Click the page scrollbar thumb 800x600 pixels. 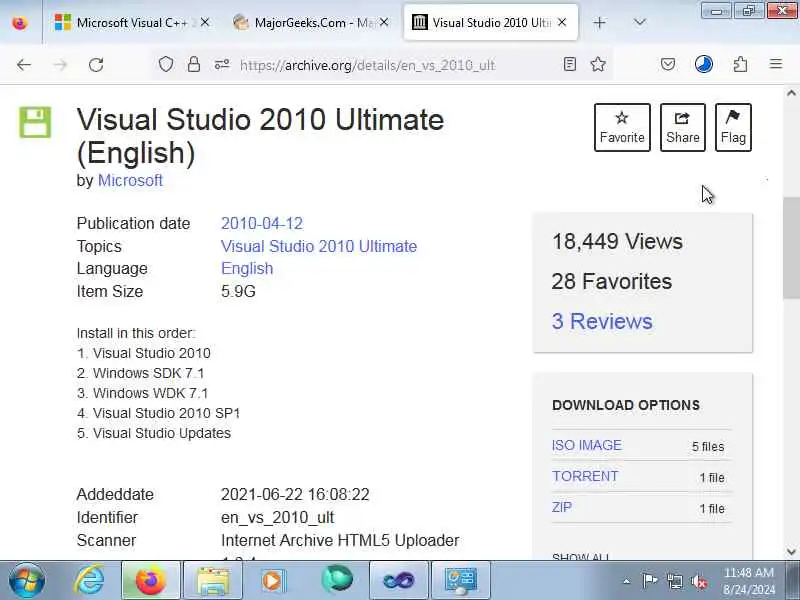tap(791, 247)
